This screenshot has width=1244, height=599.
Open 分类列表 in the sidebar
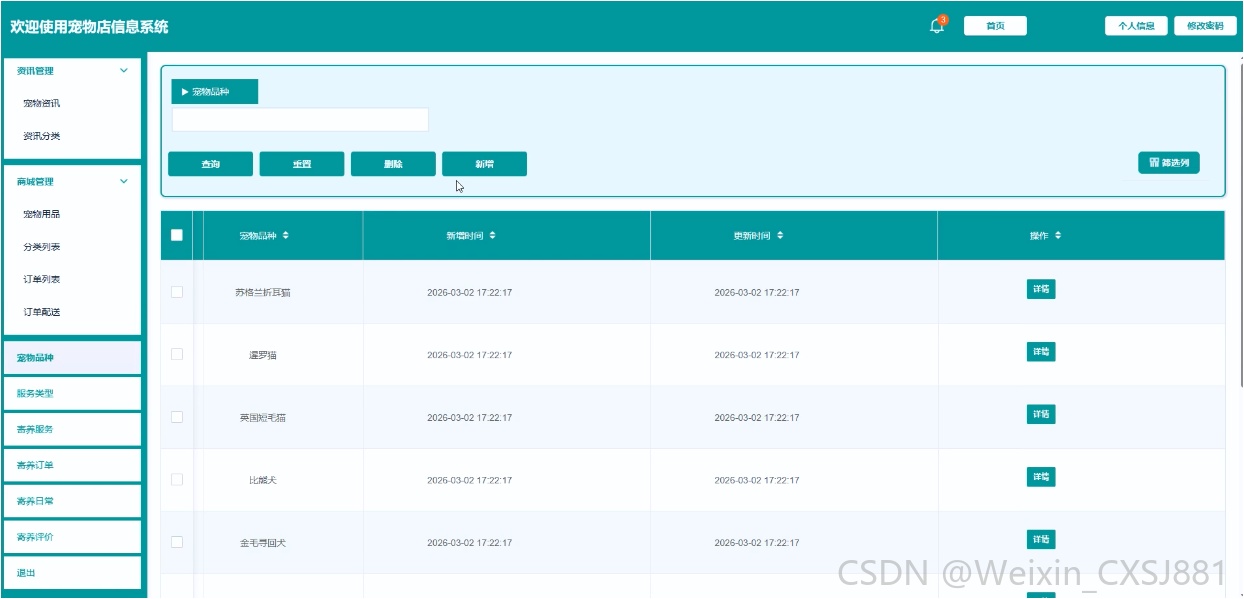click(x=42, y=247)
